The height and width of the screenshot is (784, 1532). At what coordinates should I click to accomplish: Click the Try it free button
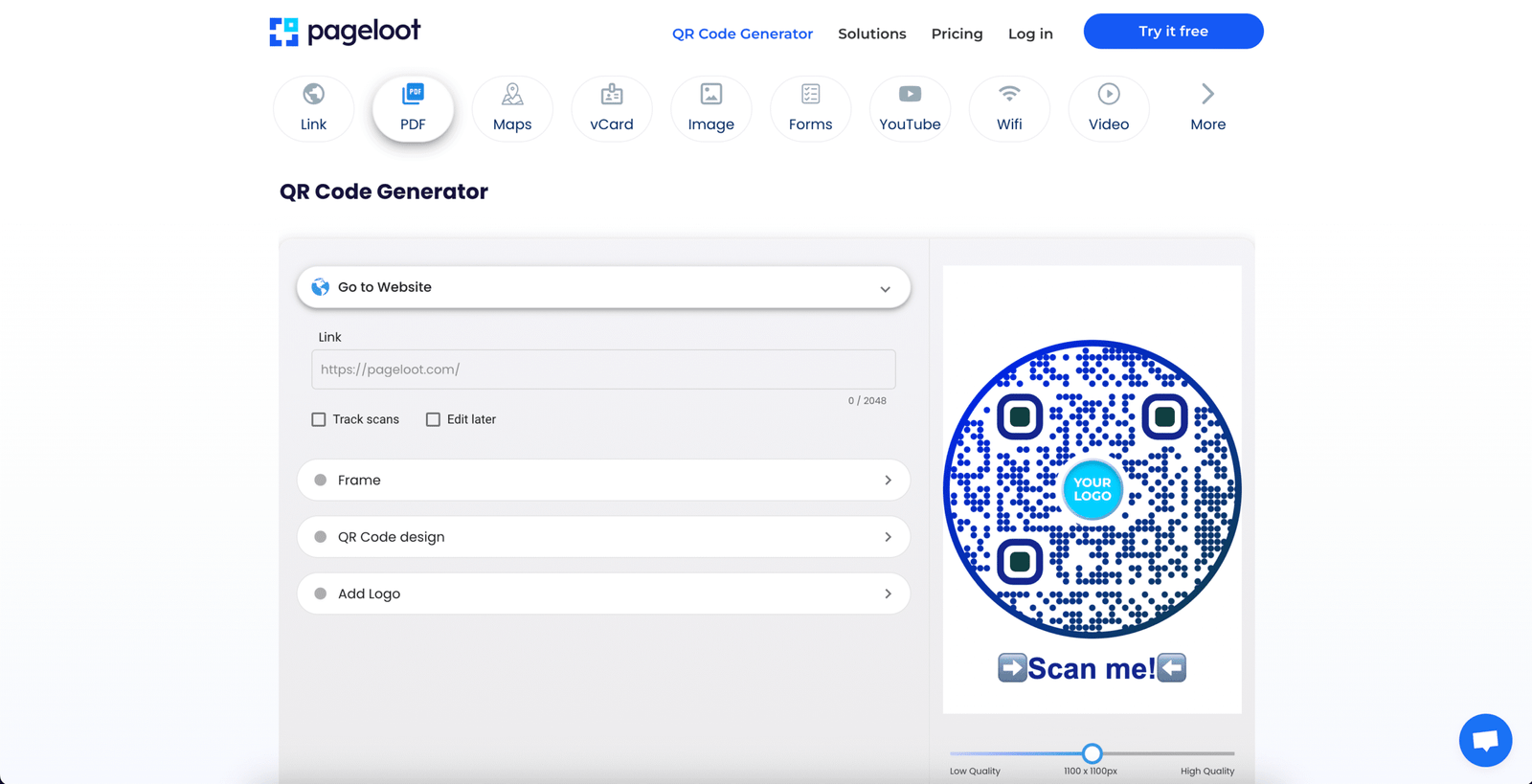click(x=1173, y=32)
